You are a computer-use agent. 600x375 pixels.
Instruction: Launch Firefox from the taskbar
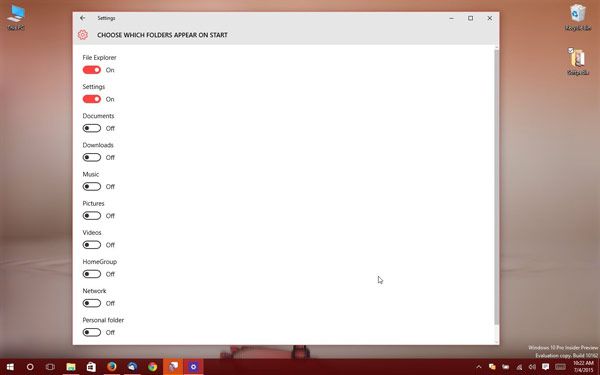tap(112, 367)
